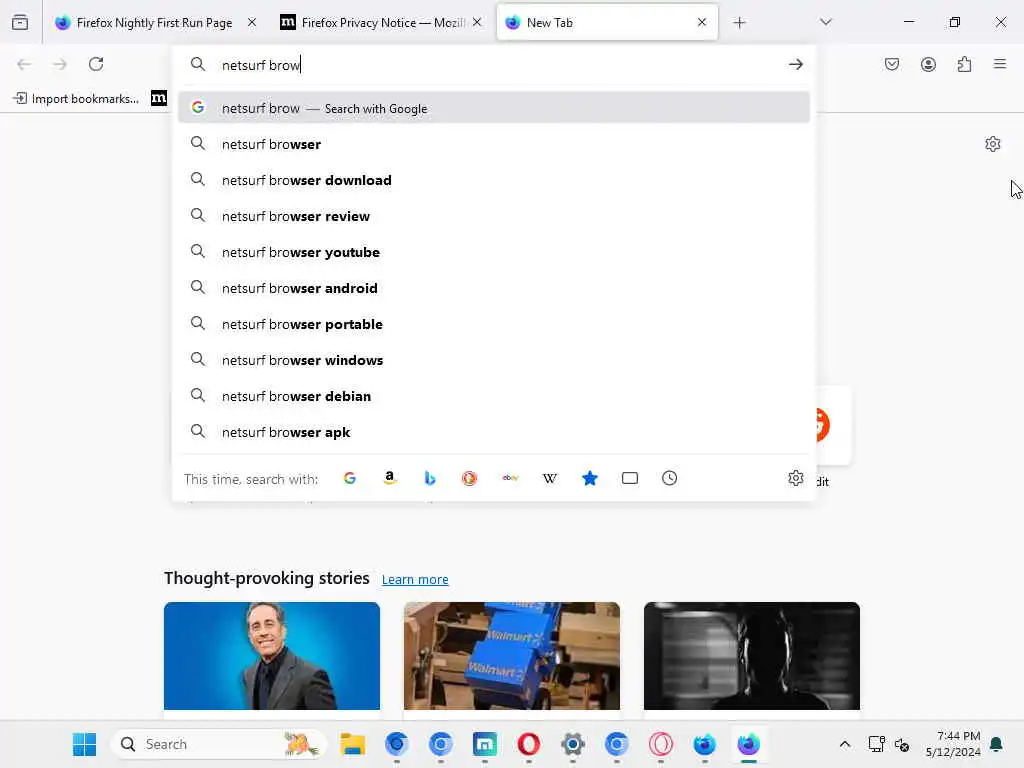Open a new tab with plus button

tap(739, 23)
